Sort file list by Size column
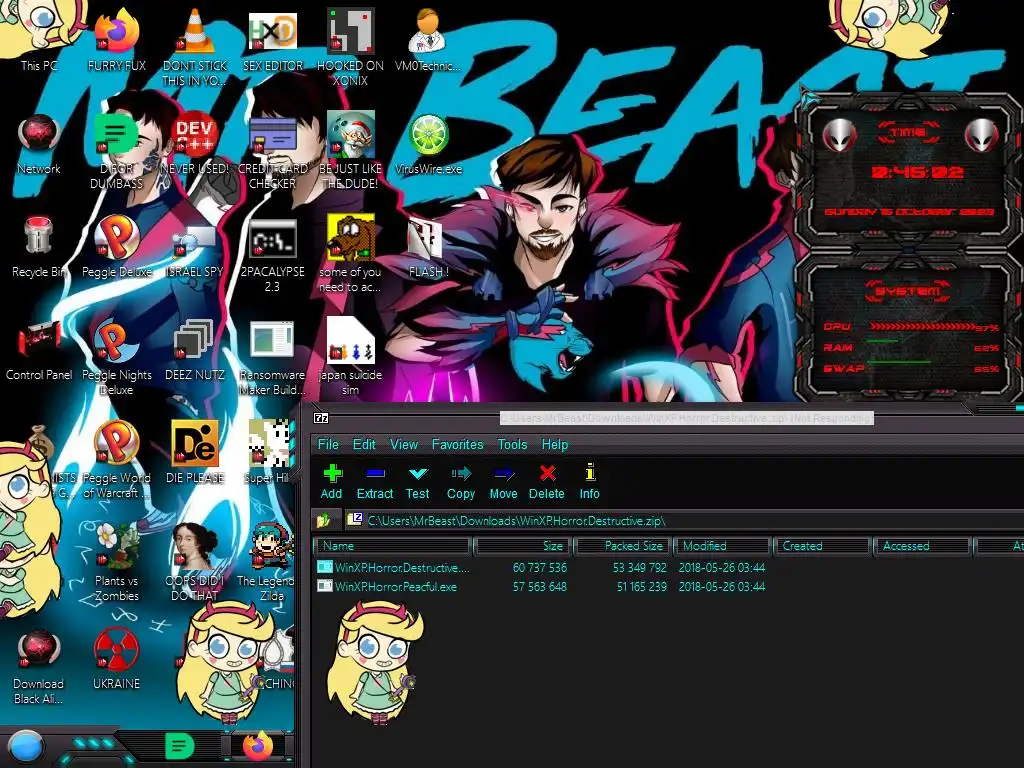 coord(522,546)
